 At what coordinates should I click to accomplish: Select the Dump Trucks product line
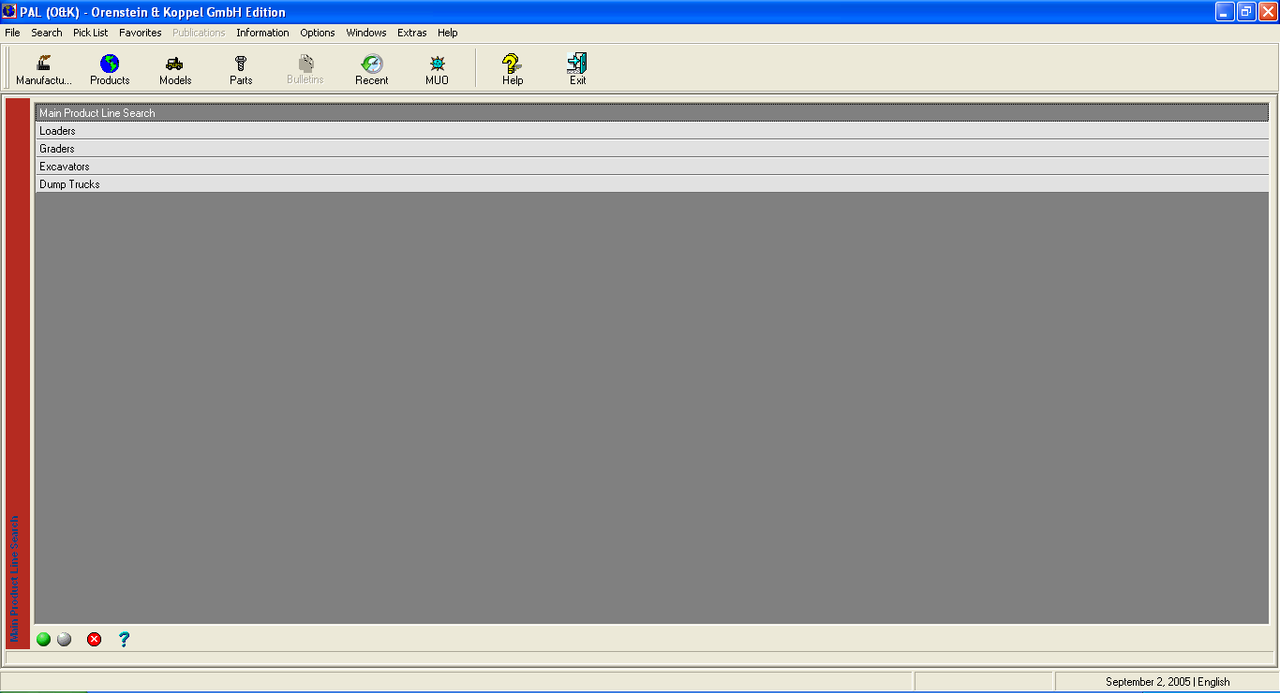click(652, 185)
